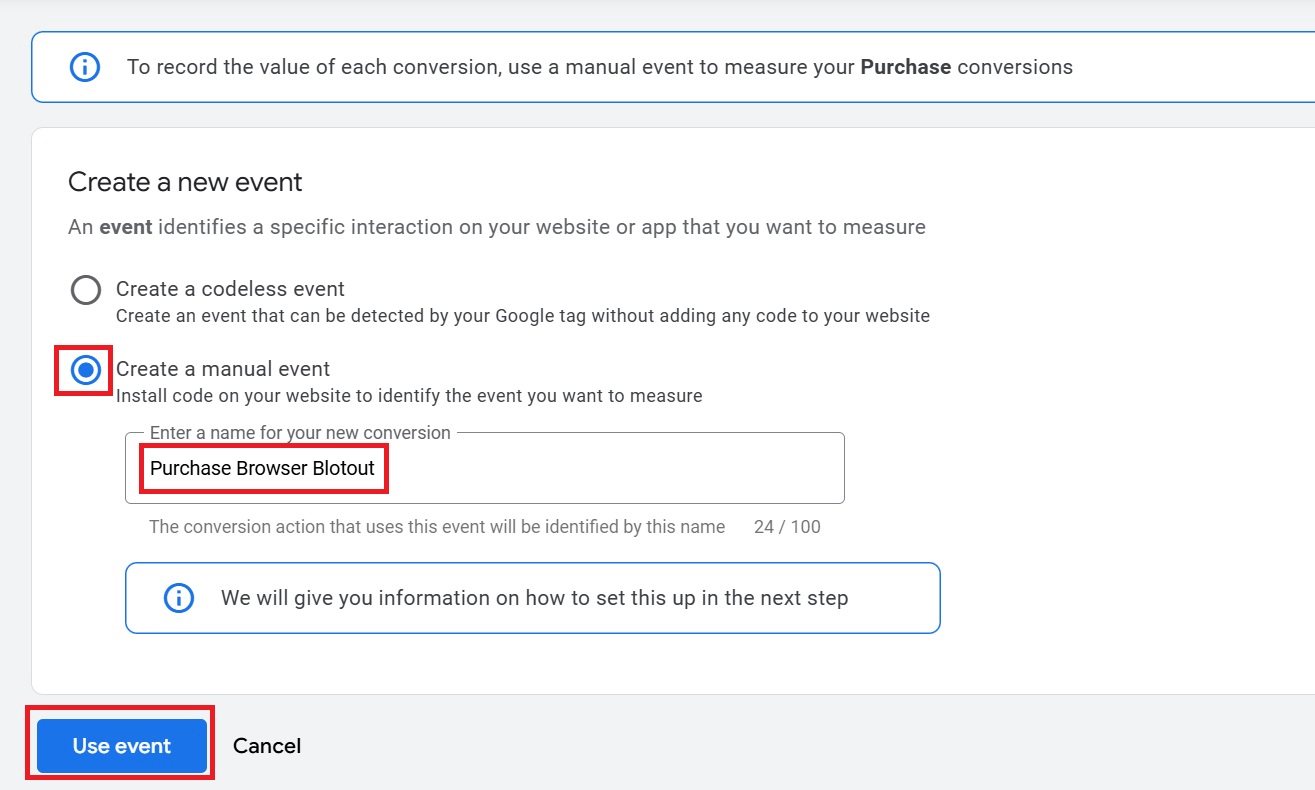Click the Cancel button
The height and width of the screenshot is (790, 1315).
point(267,746)
